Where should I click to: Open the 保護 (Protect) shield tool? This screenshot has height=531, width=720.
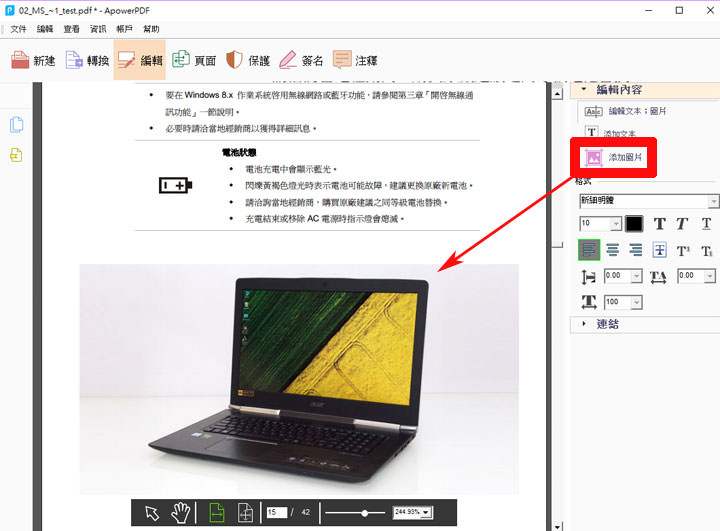248,60
